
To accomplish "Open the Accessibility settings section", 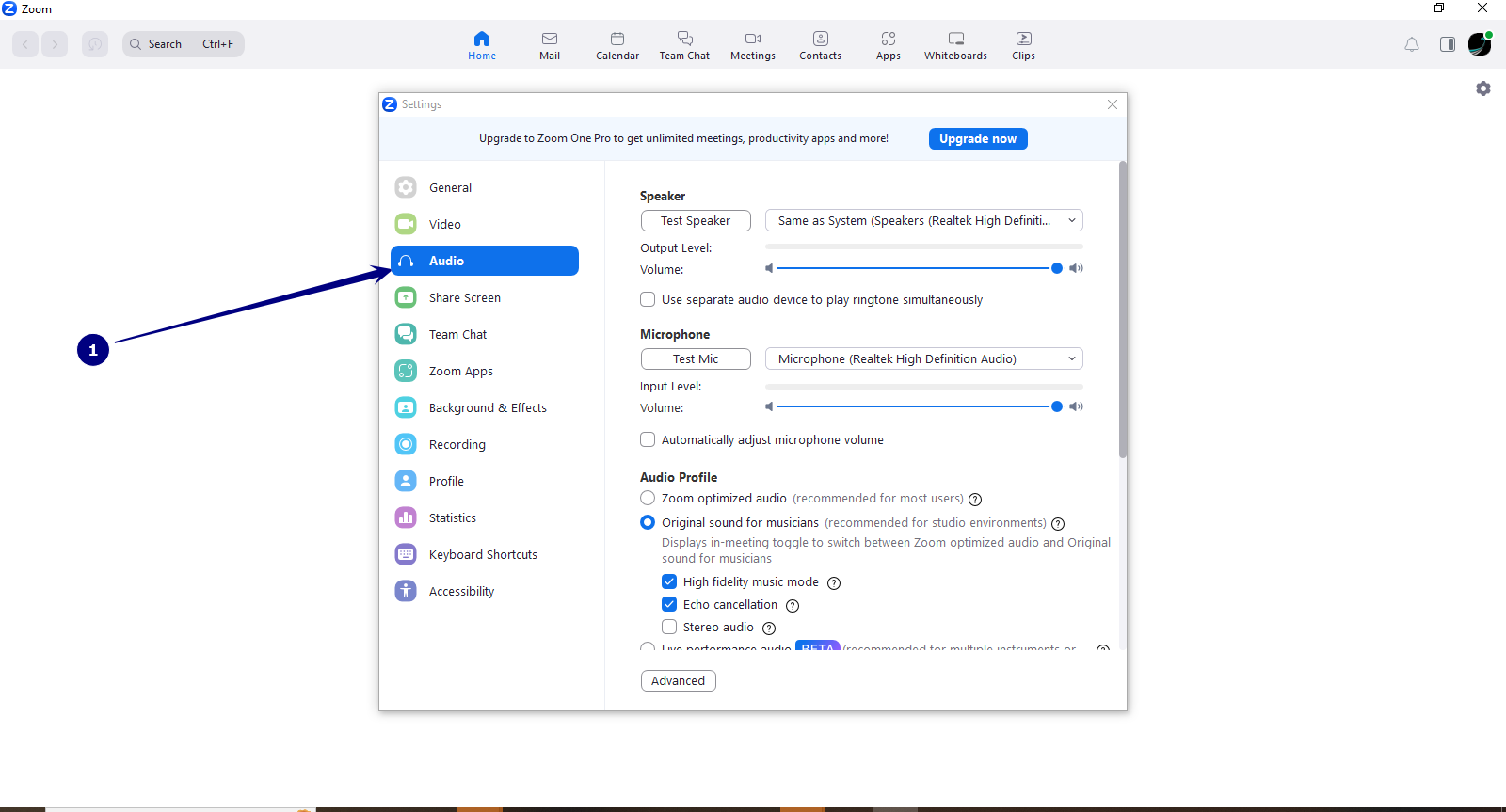I will click(485, 591).
